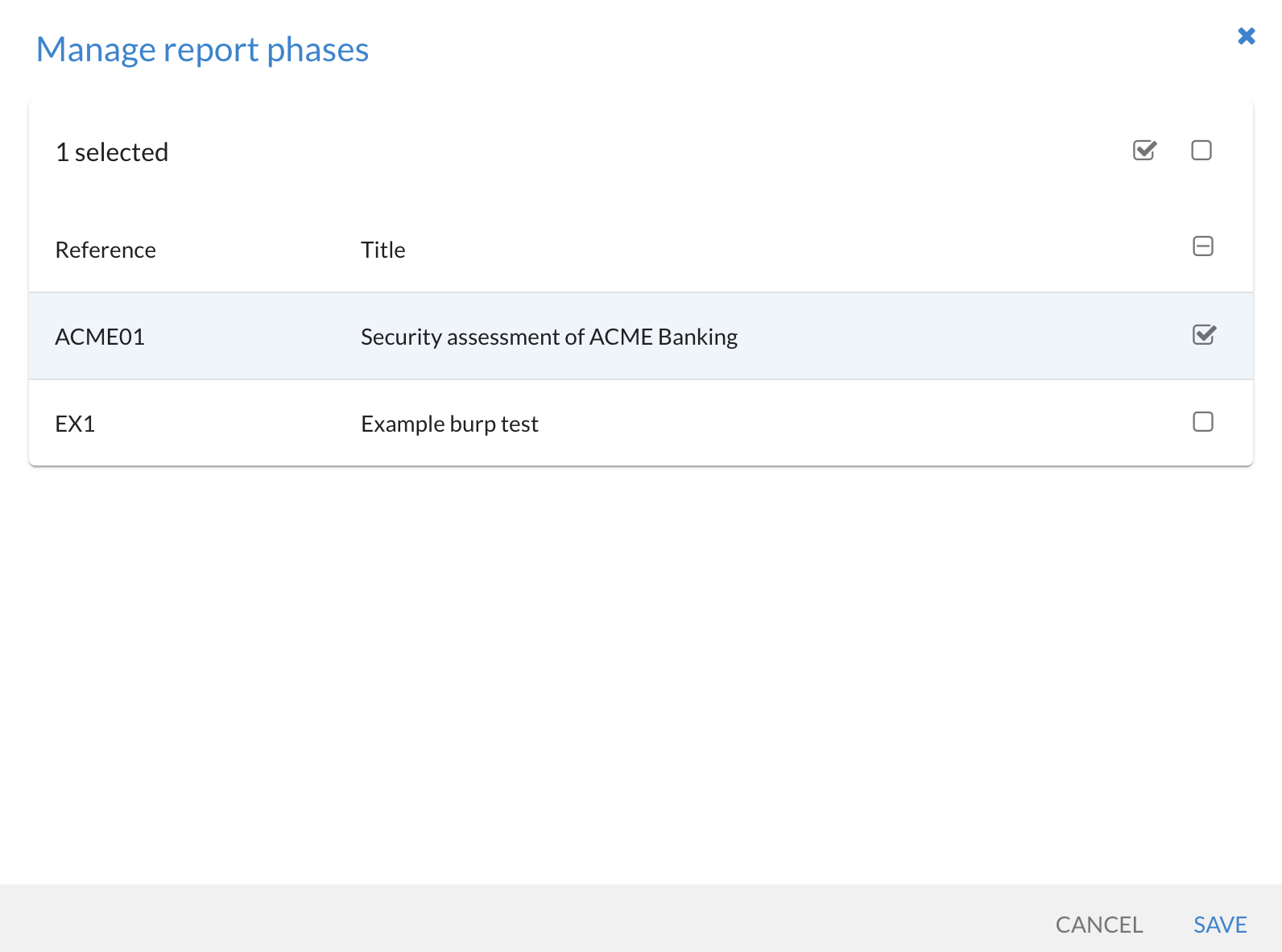Viewport: 1282px width, 952px height.
Task: Toggle the header indeterminate checkbox
Action: [x=1203, y=246]
